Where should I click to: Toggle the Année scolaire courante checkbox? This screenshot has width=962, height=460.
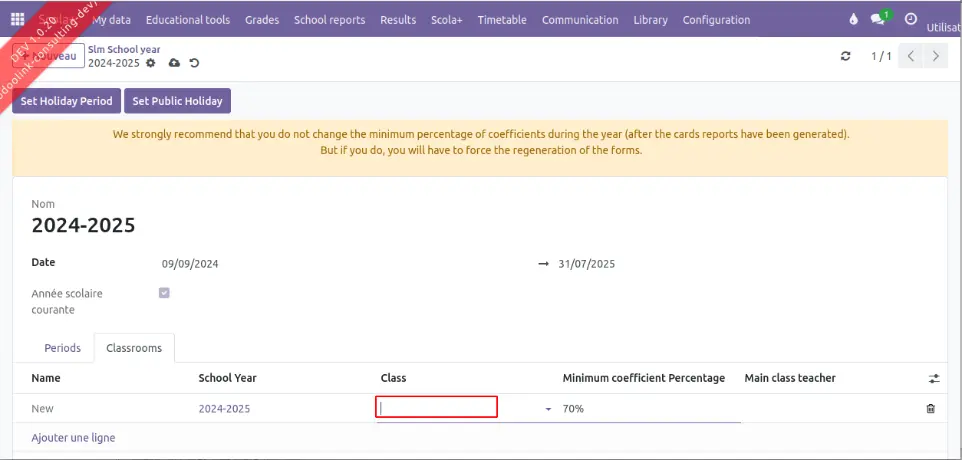click(164, 293)
